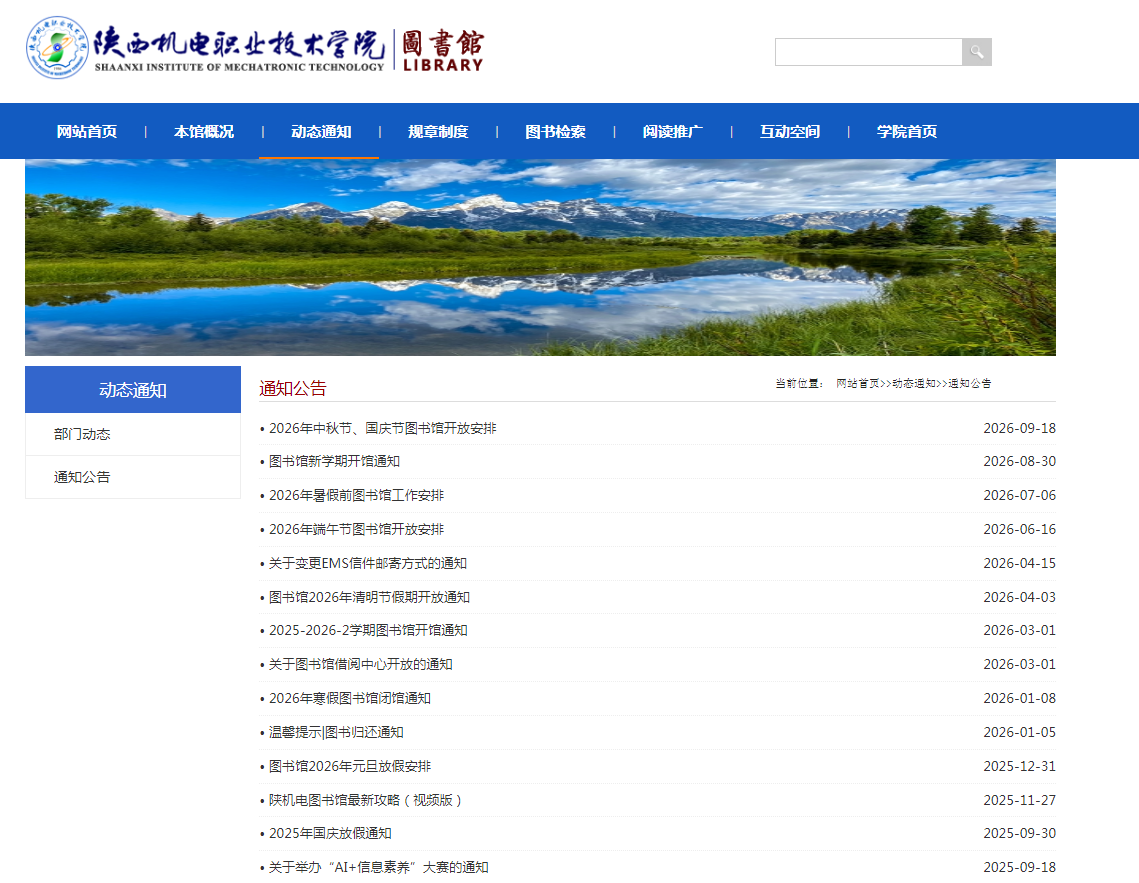Open the 图书检索 nav item

556,131
